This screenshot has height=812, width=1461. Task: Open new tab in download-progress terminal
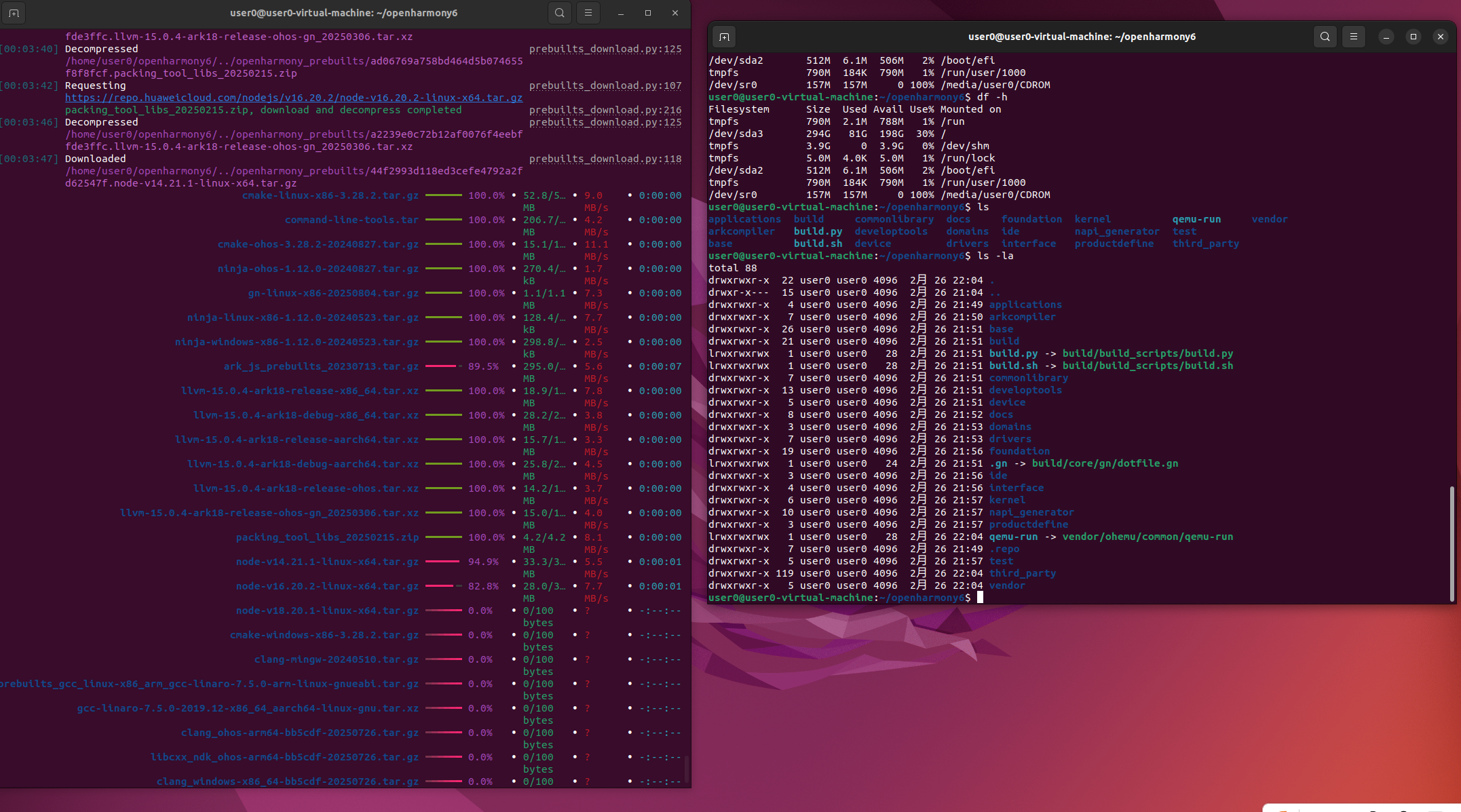point(14,13)
